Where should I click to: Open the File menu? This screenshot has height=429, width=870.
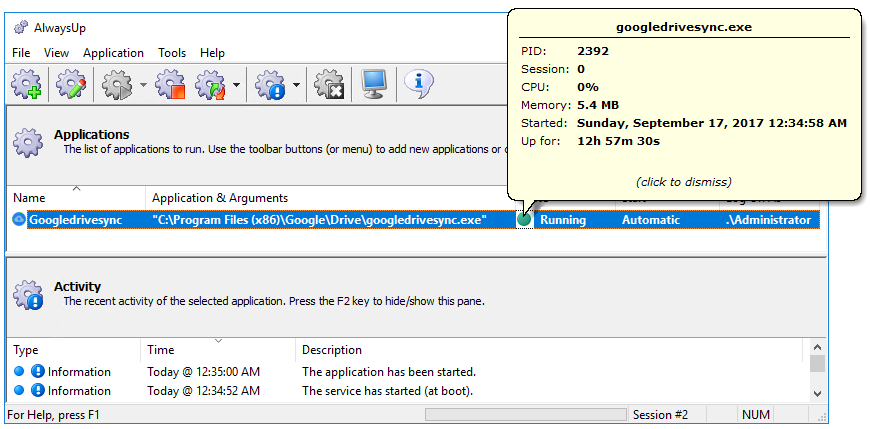21,53
